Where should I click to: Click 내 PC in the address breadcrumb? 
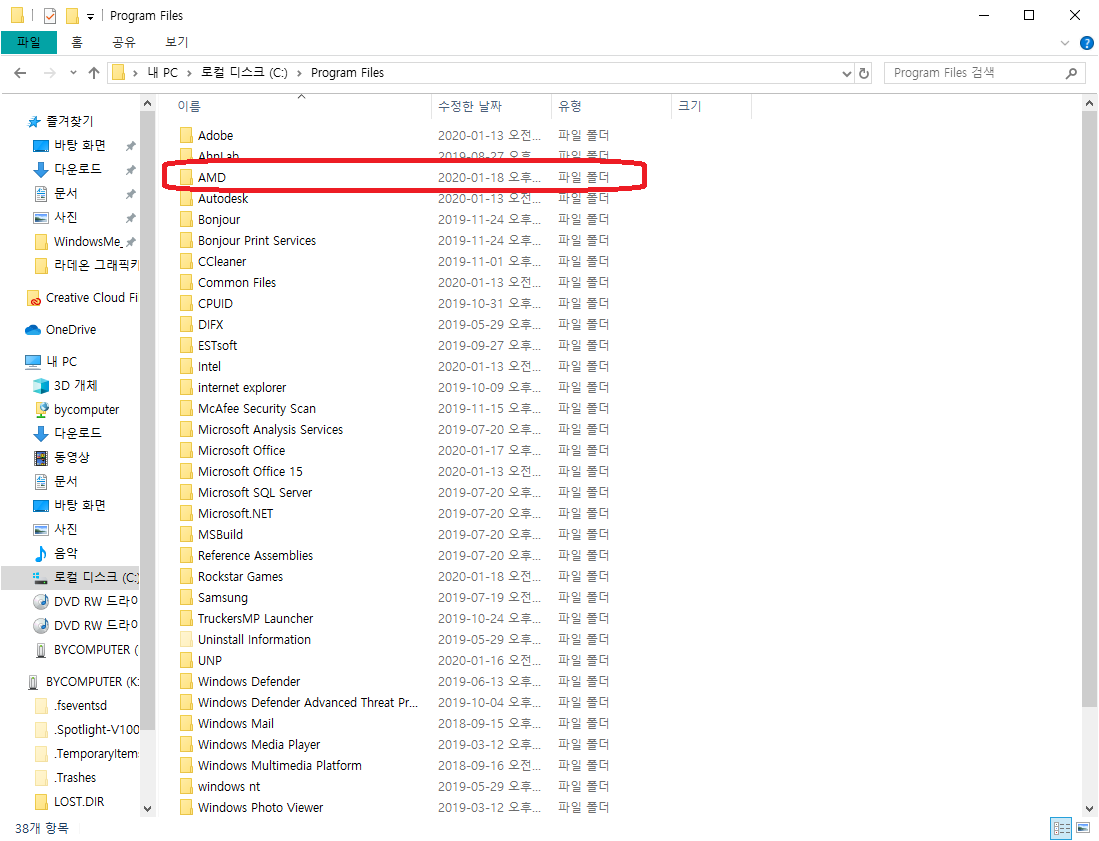click(163, 73)
